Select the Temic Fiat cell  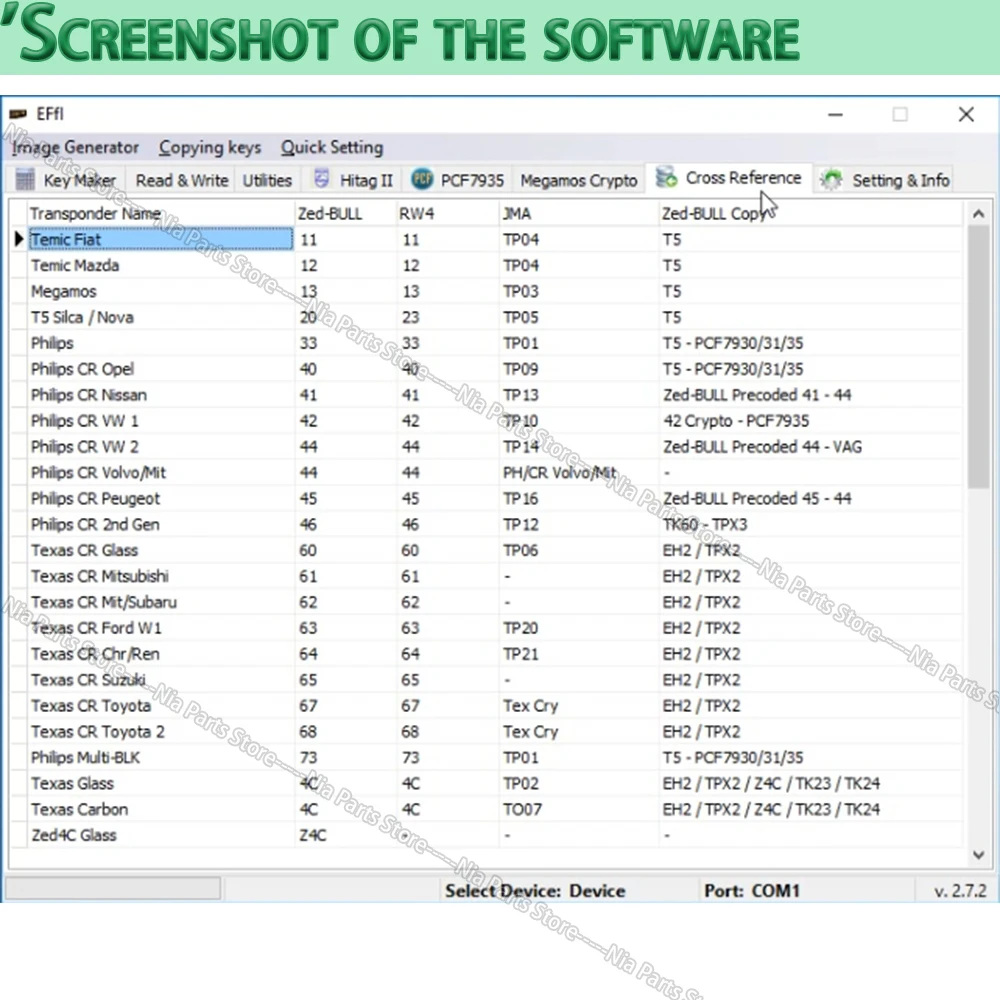[x=161, y=239]
